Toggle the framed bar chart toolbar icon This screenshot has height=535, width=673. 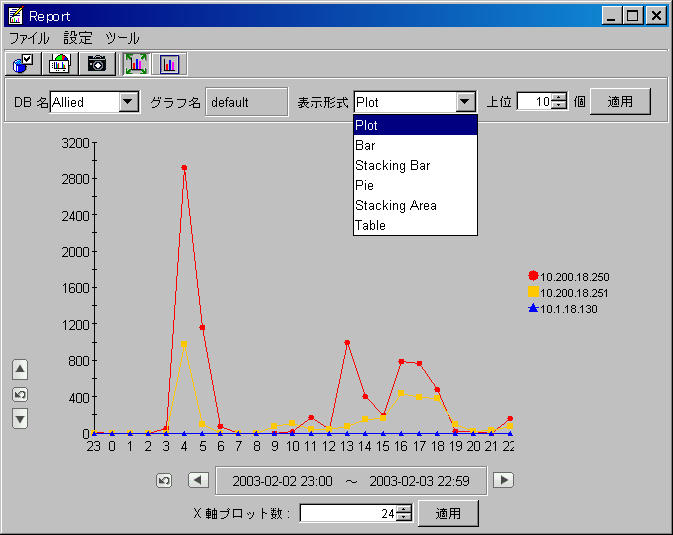coord(170,64)
